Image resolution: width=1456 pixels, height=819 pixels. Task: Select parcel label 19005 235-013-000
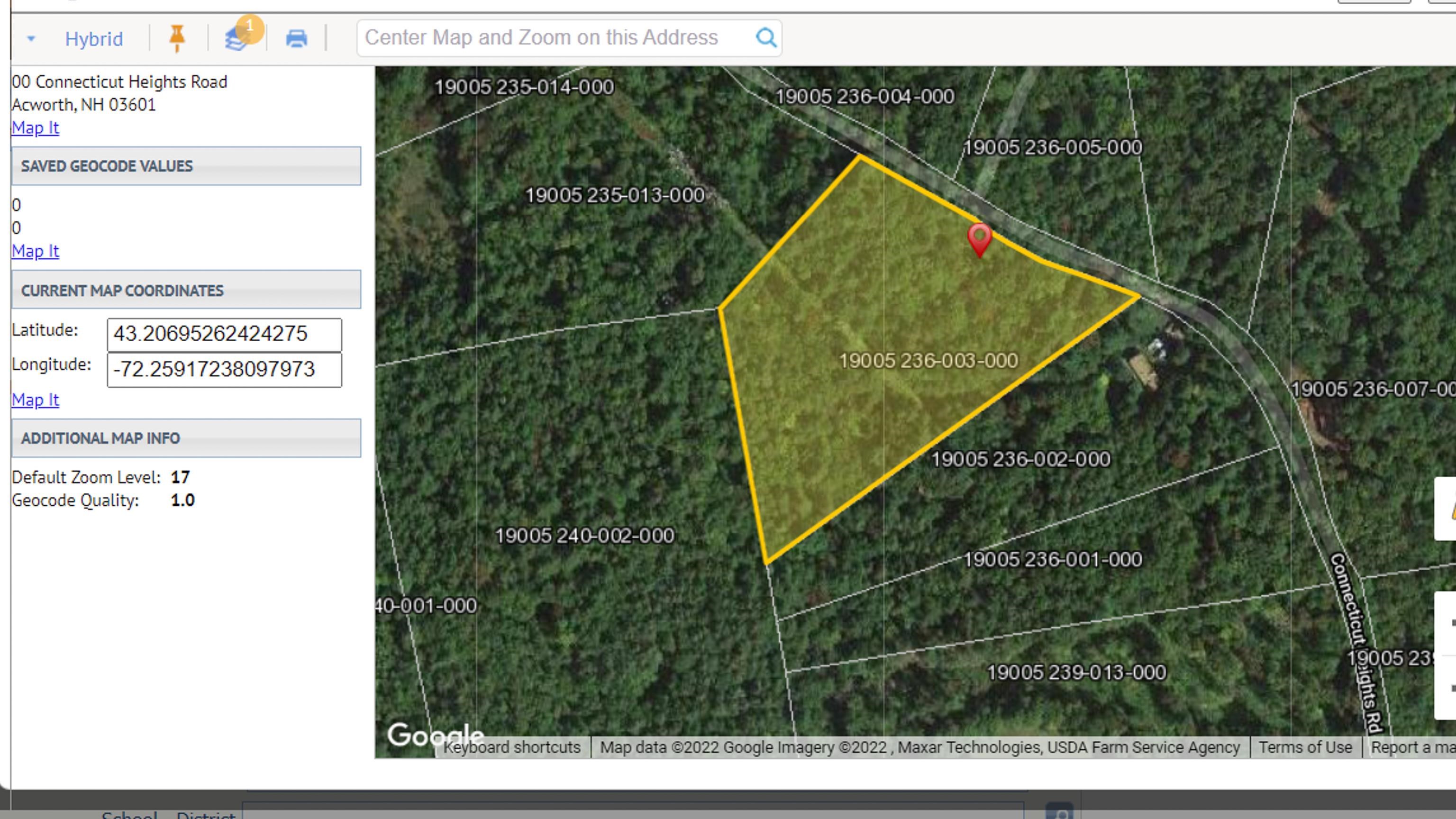[615, 196]
